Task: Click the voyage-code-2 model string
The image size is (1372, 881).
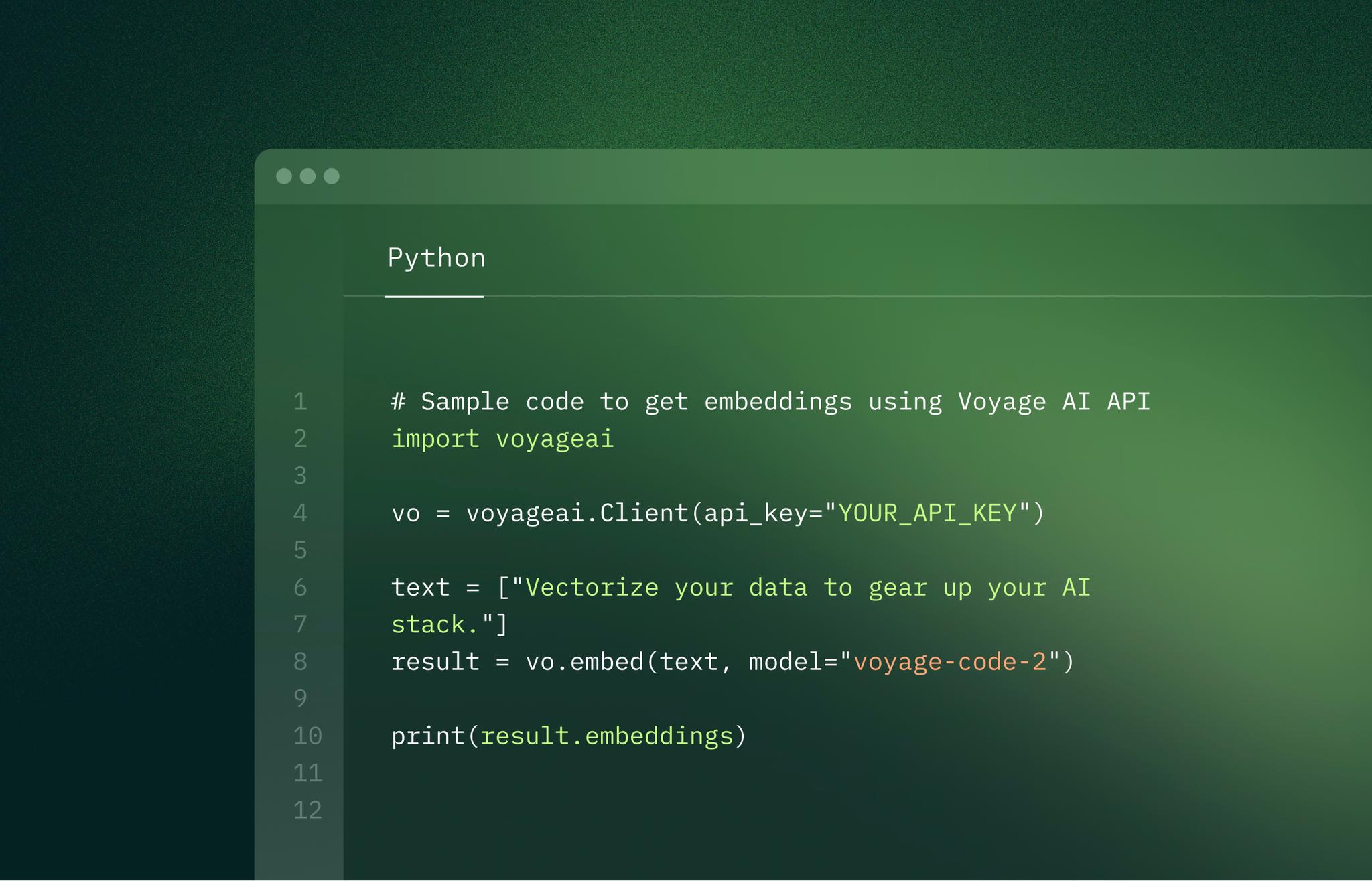Action: 949,662
